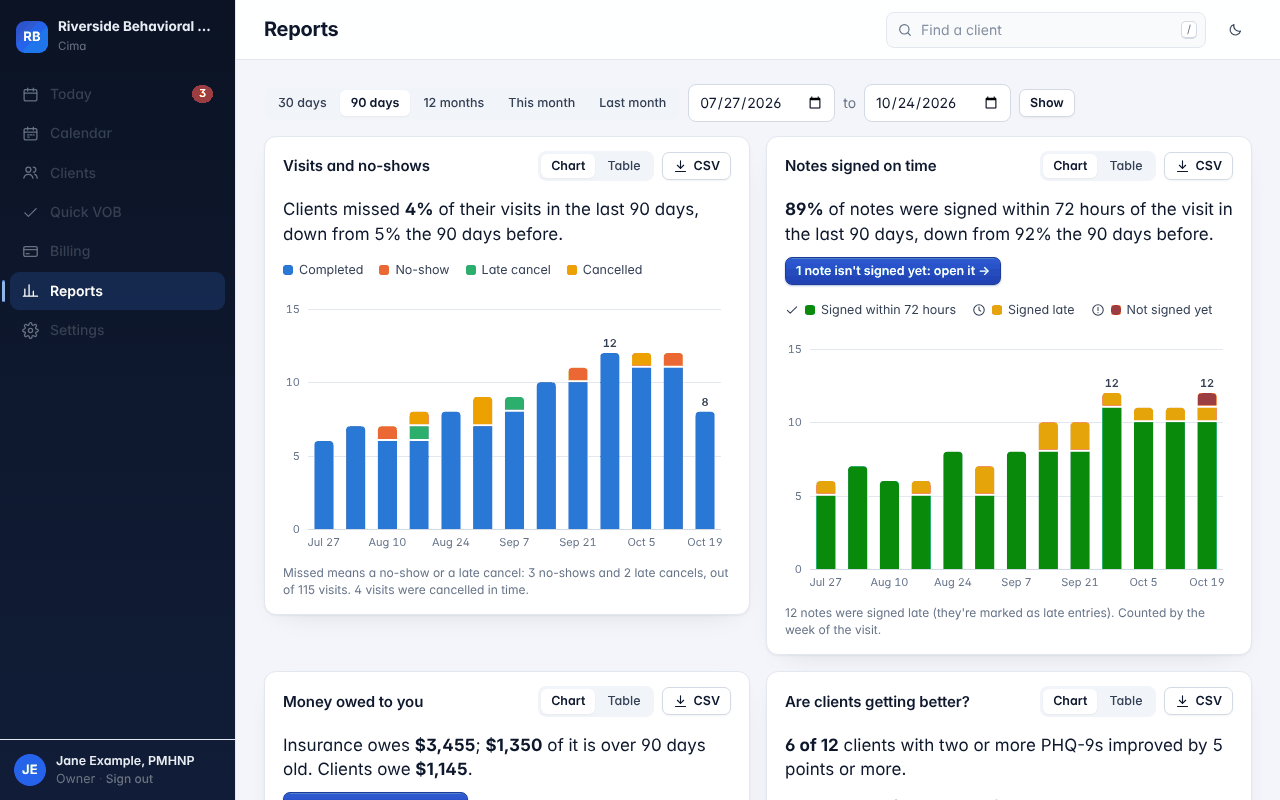Open the start date calendar picker icon
Viewport: 1280px width, 800px height.
(x=814, y=103)
